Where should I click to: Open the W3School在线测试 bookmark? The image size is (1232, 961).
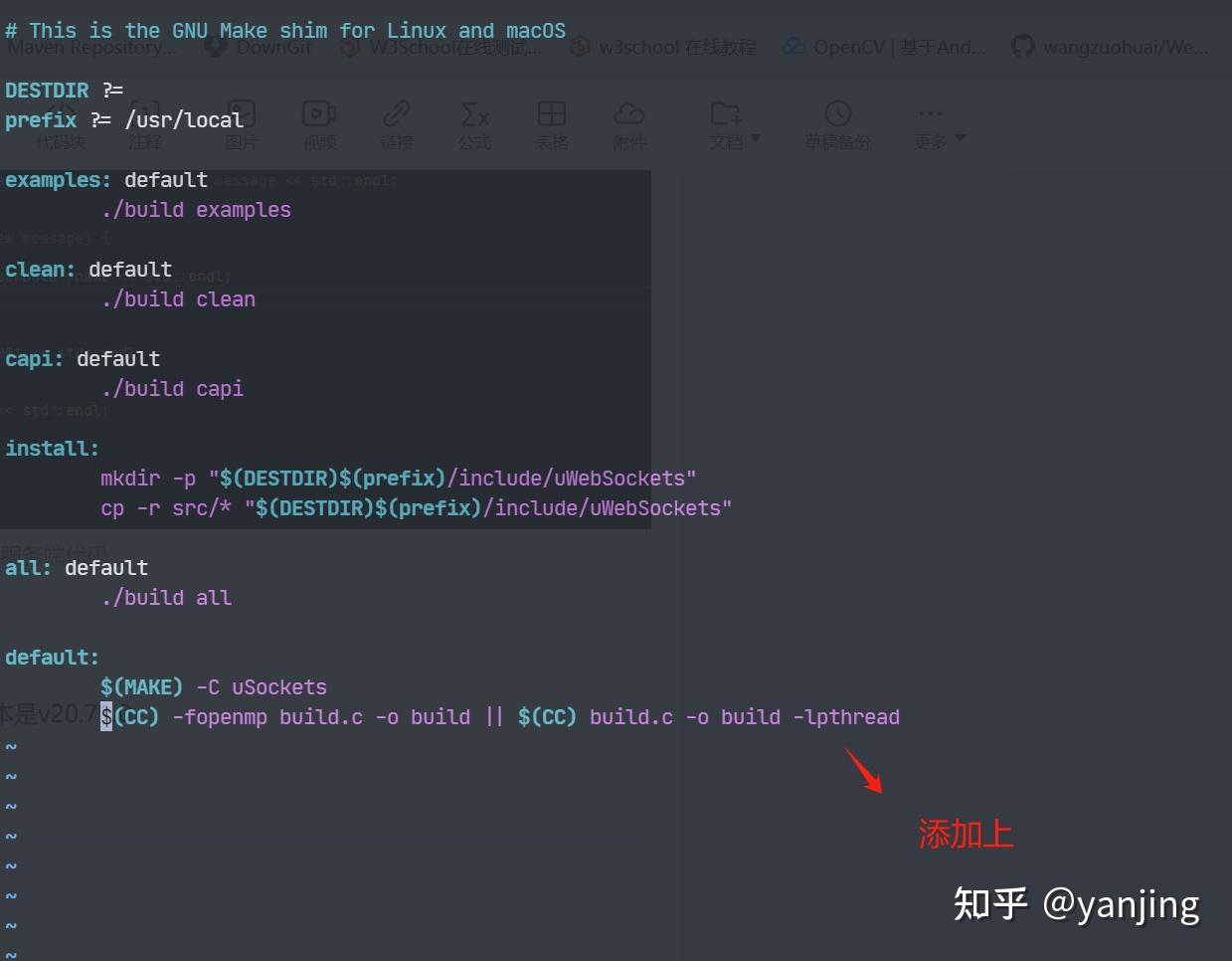443,46
